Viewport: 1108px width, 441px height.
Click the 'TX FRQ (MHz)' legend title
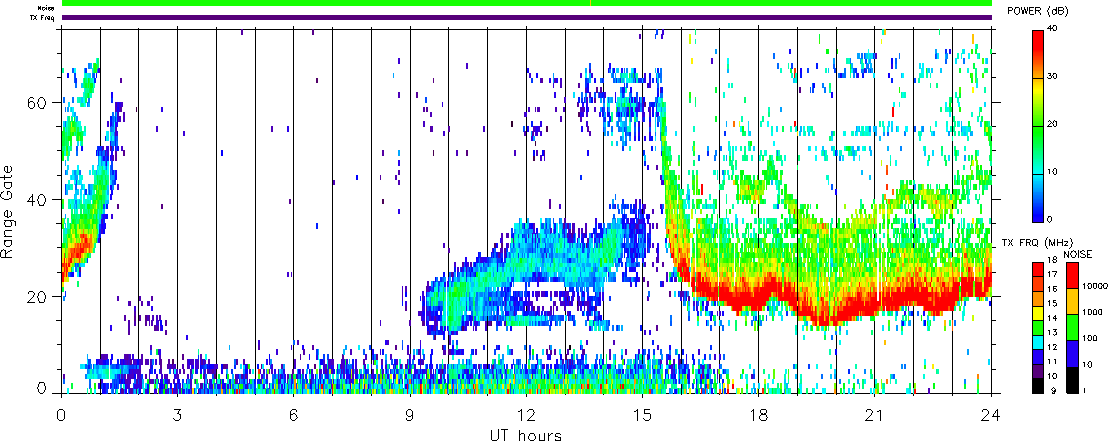pos(1037,242)
